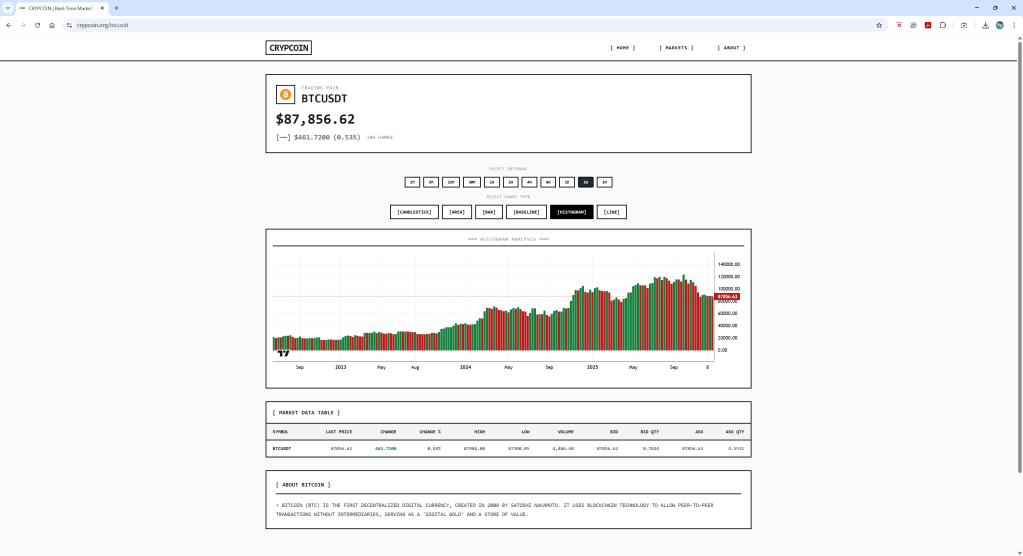The image size is (1023, 556).
Task: Expand the tab search dropdown
Action: pos(8,7)
